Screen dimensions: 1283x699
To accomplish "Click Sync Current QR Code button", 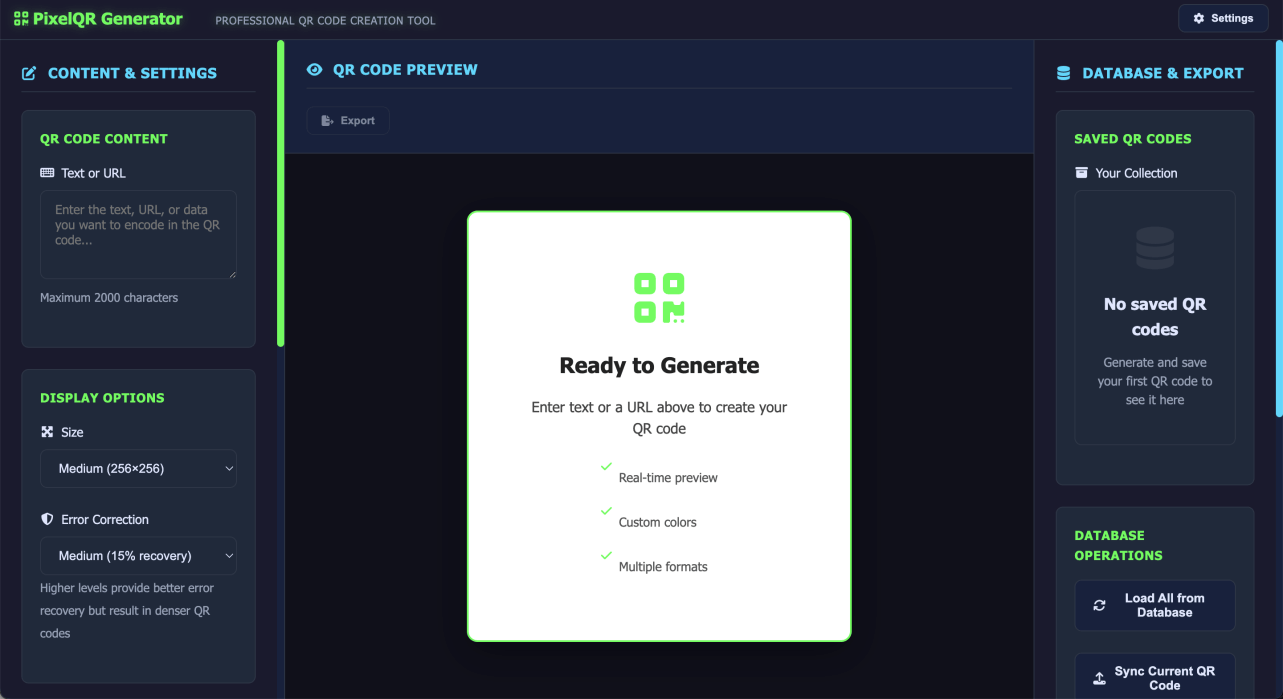I will coord(1155,678).
